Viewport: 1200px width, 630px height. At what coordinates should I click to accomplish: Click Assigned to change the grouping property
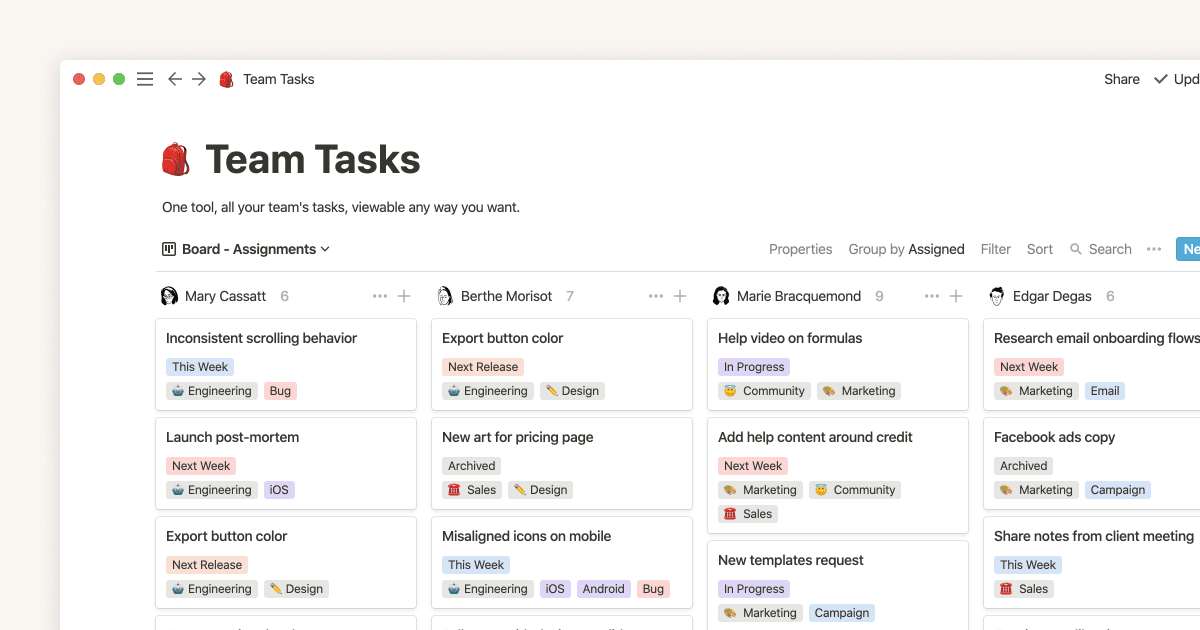coord(936,248)
